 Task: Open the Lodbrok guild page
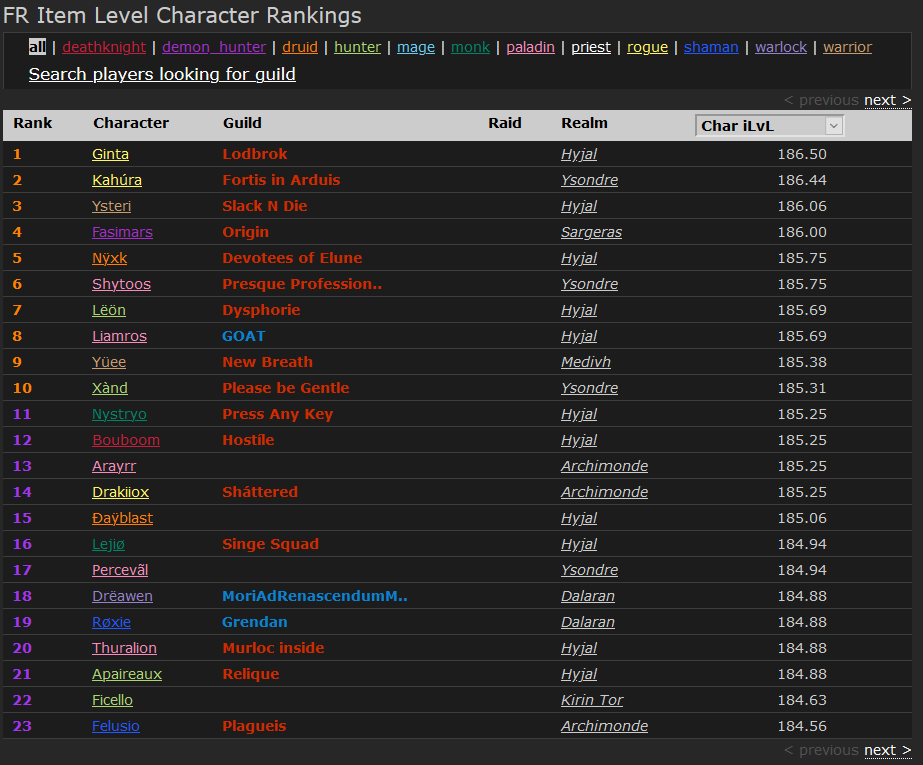tap(255, 154)
